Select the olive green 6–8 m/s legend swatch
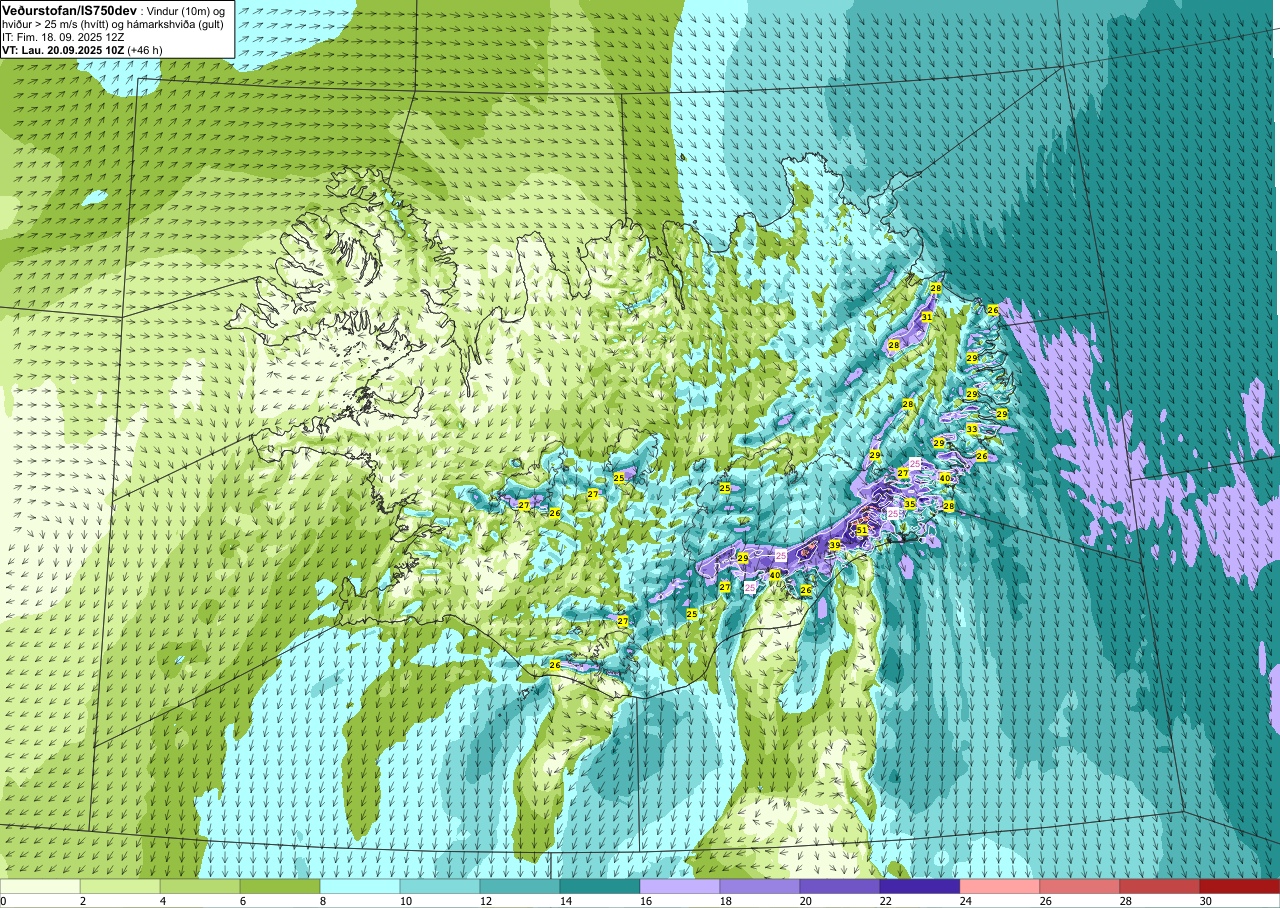This screenshot has height=908, width=1280. [280, 886]
